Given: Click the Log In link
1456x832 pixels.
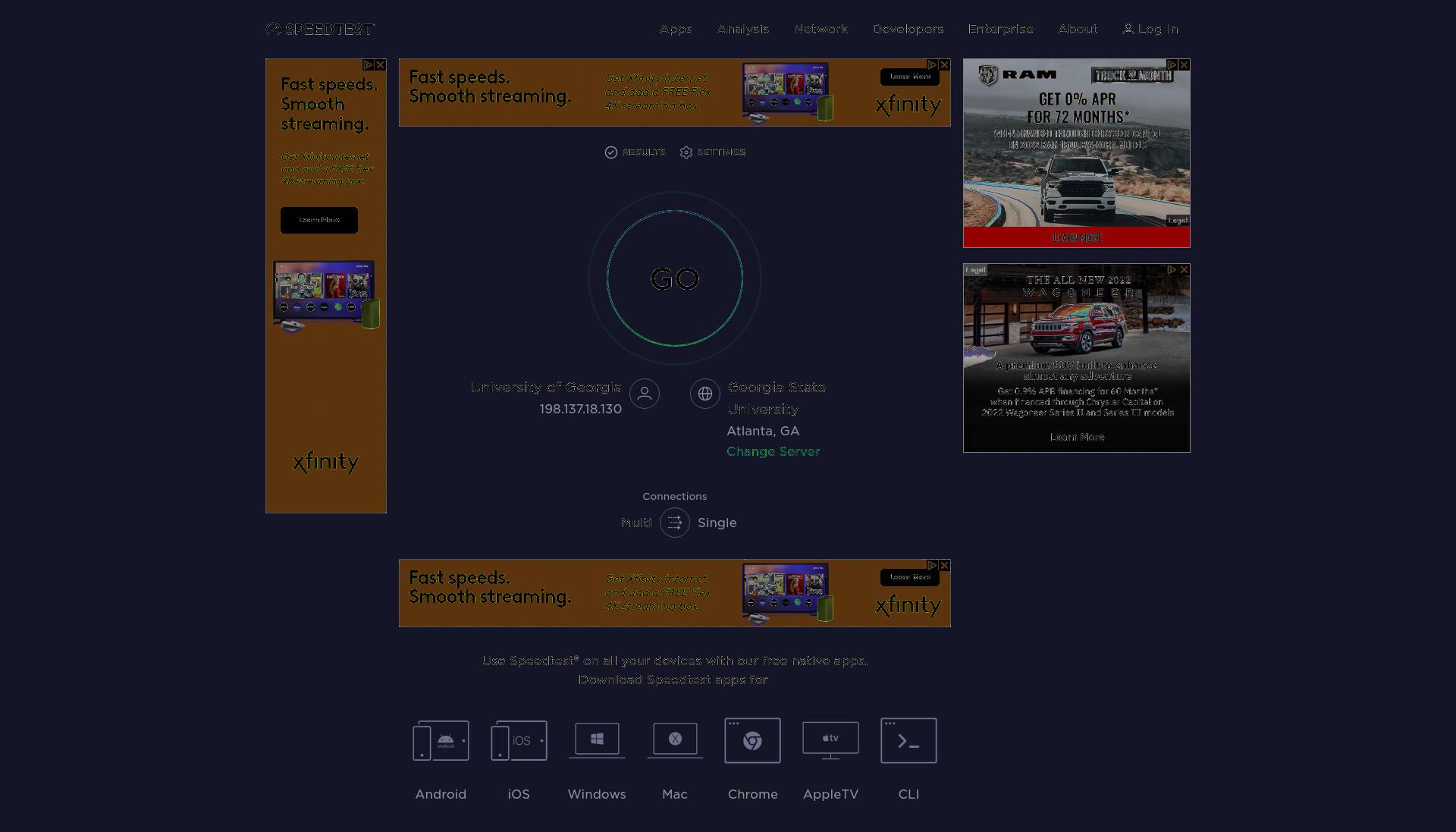Looking at the screenshot, I should tap(1150, 29).
